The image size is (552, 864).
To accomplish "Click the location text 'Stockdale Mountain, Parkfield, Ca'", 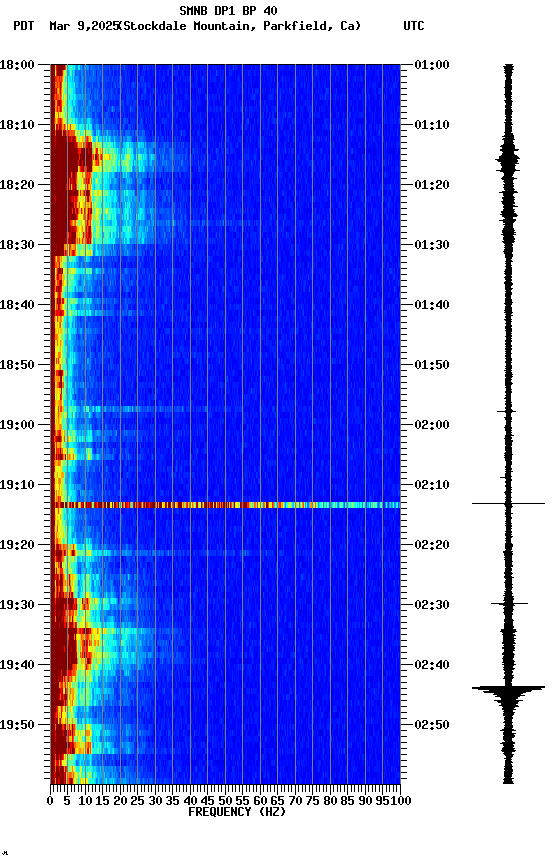I will point(240,26).
